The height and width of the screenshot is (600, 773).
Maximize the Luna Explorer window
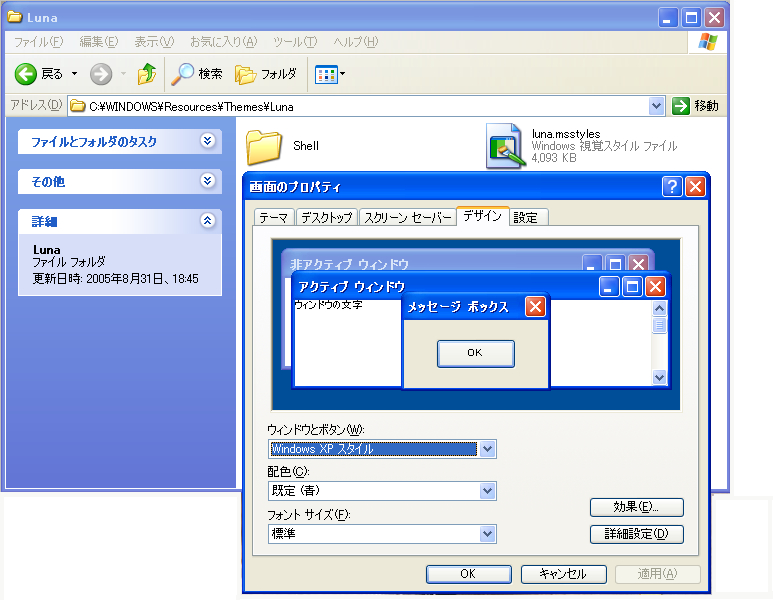pyautogui.click(x=691, y=18)
